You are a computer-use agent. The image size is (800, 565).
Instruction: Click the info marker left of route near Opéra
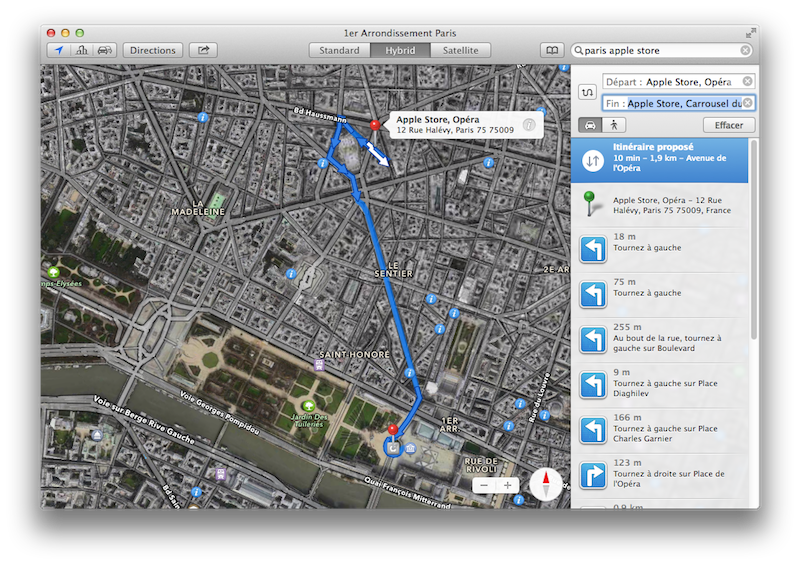pyautogui.click(x=322, y=163)
